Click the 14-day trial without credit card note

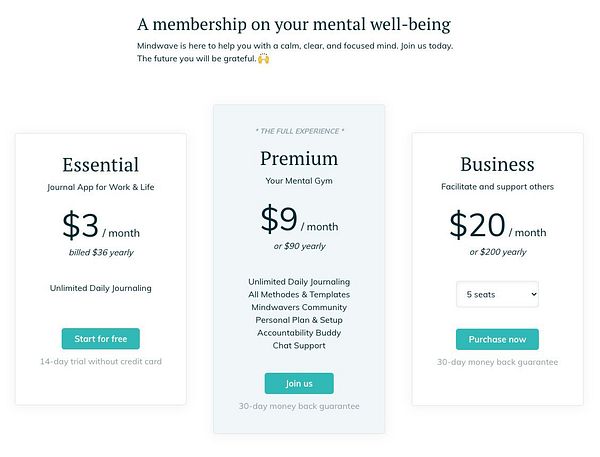[x=100, y=360]
